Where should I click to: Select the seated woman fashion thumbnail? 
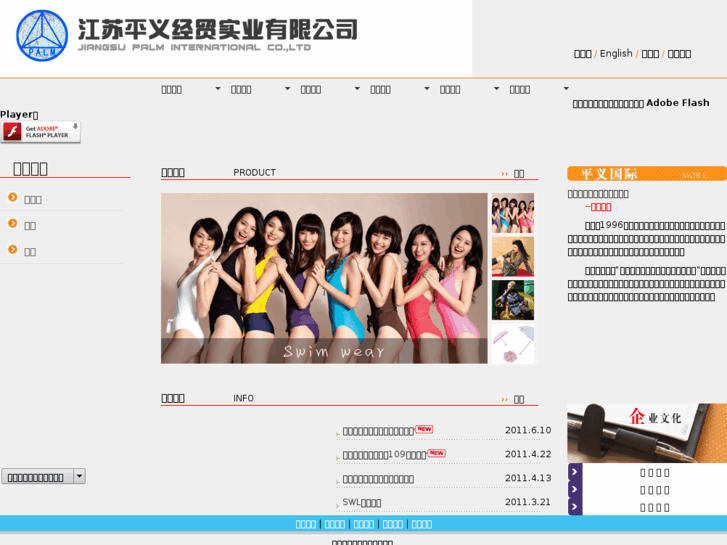point(513,256)
